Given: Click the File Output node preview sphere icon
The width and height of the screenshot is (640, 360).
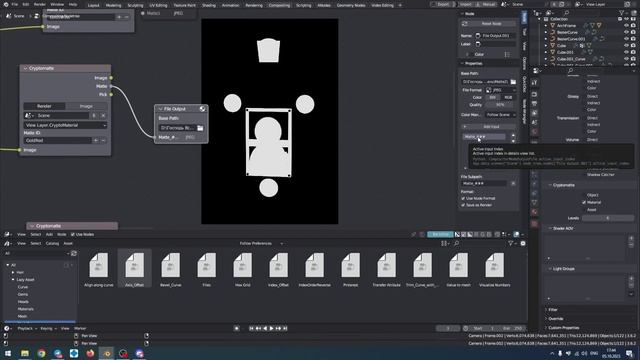Looking at the screenshot, I should [x=202, y=109].
